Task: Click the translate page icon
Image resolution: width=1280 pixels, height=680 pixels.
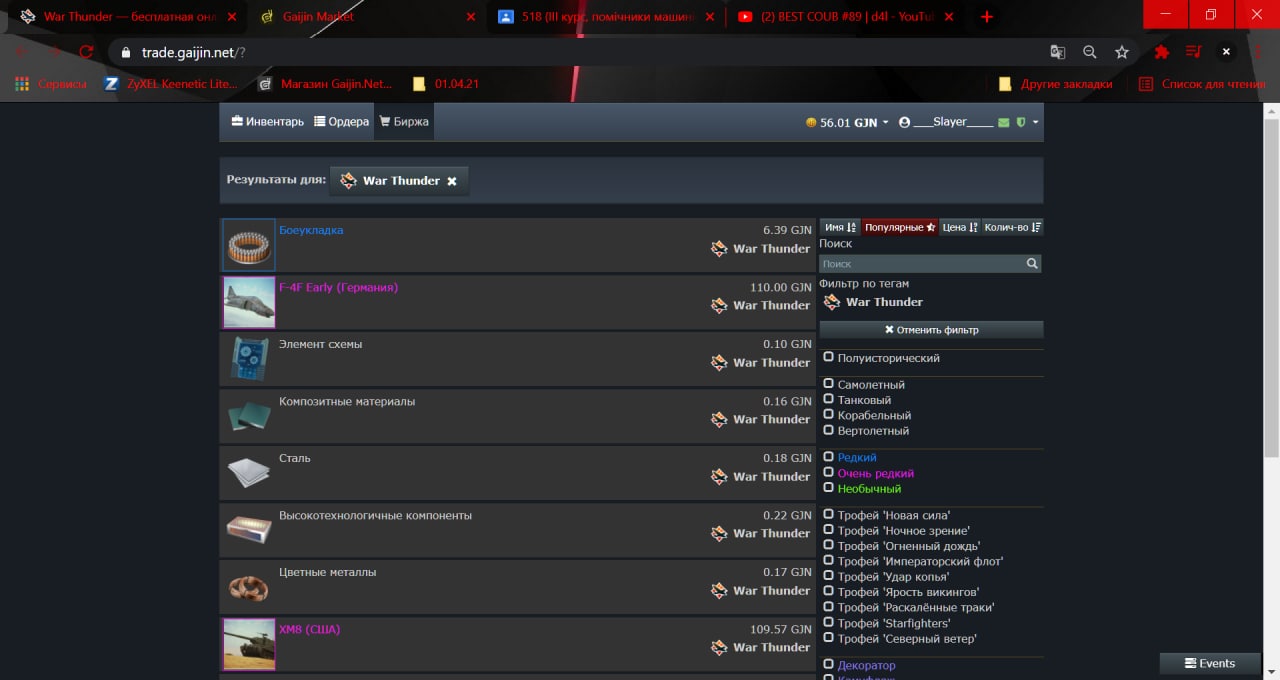Action: (x=1057, y=52)
